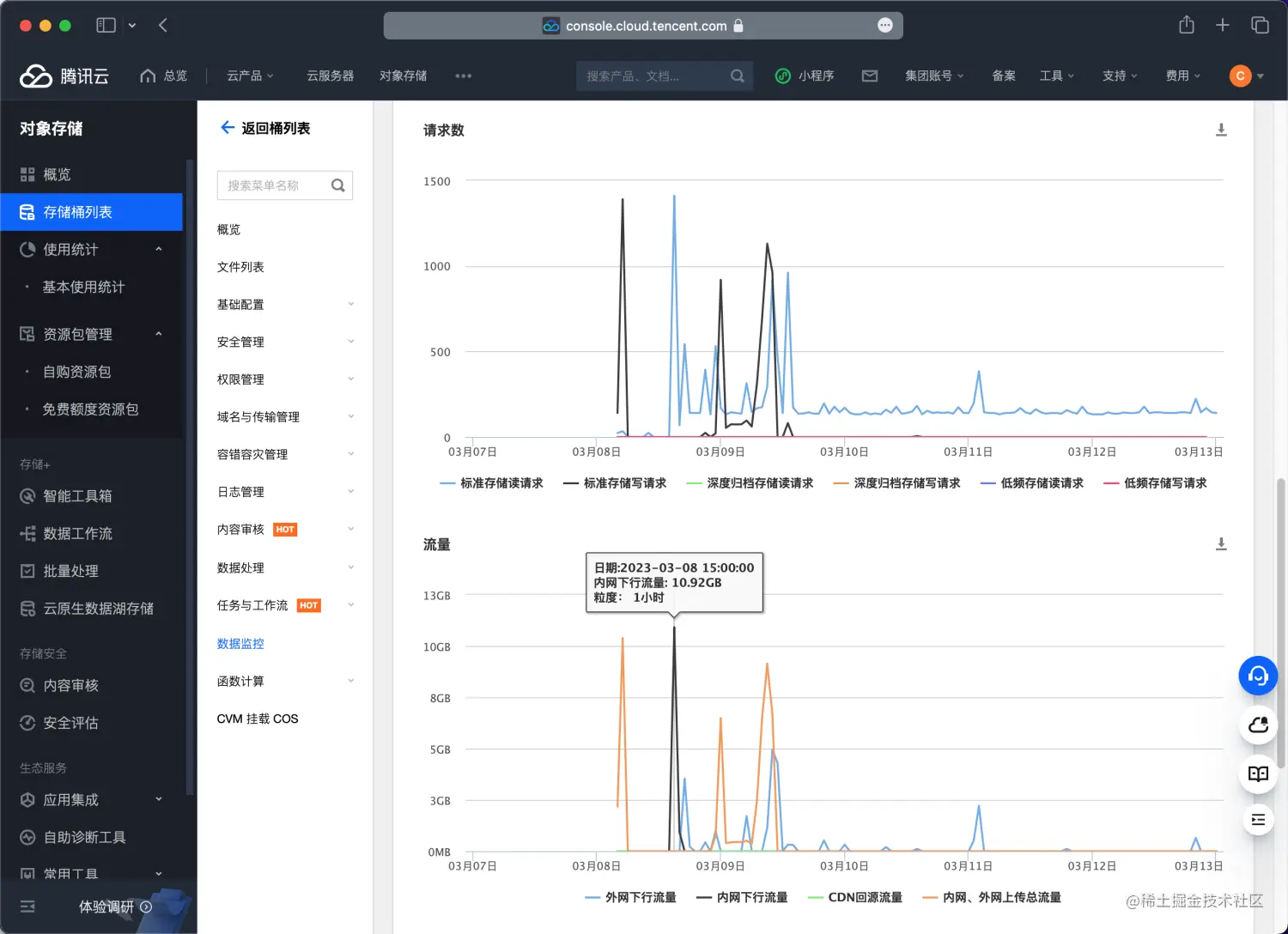Click the floating list menu icon
This screenshot has width=1288, height=934.
1258,820
